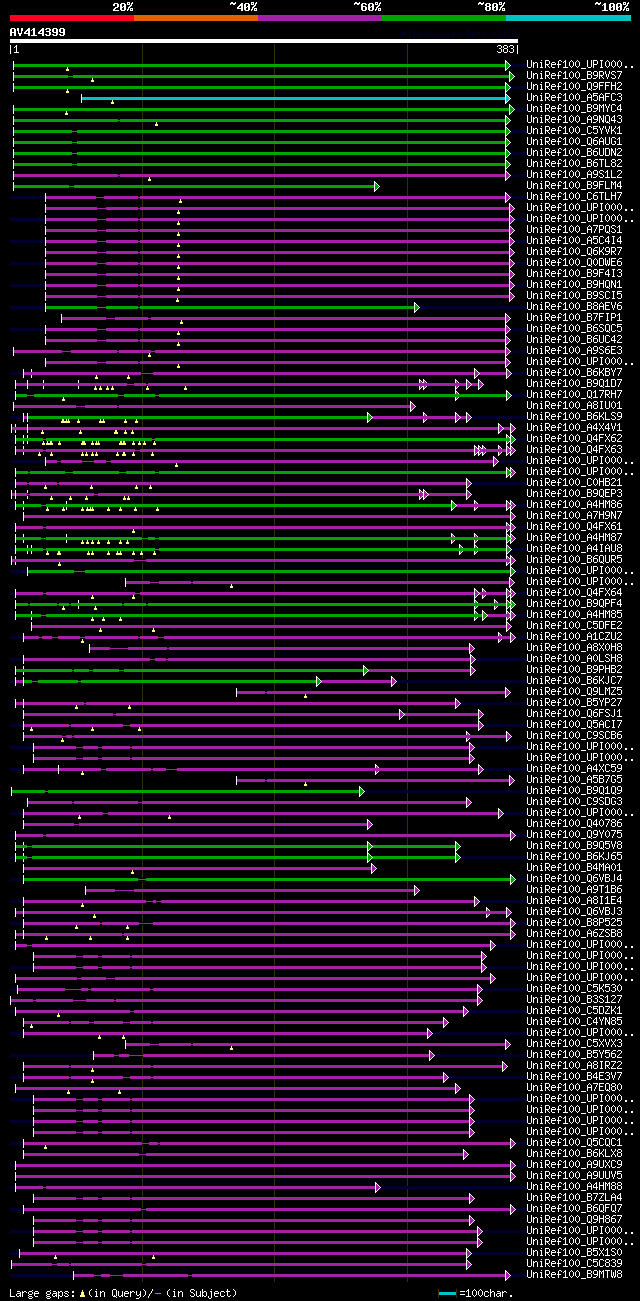640x1301 pixels.
Task: Click the cyan =100char. scale bar
Action: point(447,1293)
